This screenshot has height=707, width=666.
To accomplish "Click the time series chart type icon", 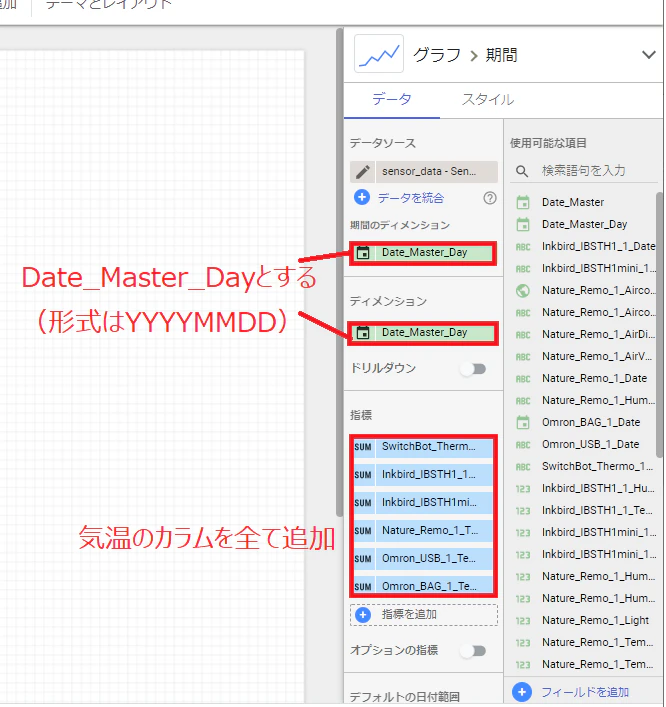I will [x=379, y=54].
